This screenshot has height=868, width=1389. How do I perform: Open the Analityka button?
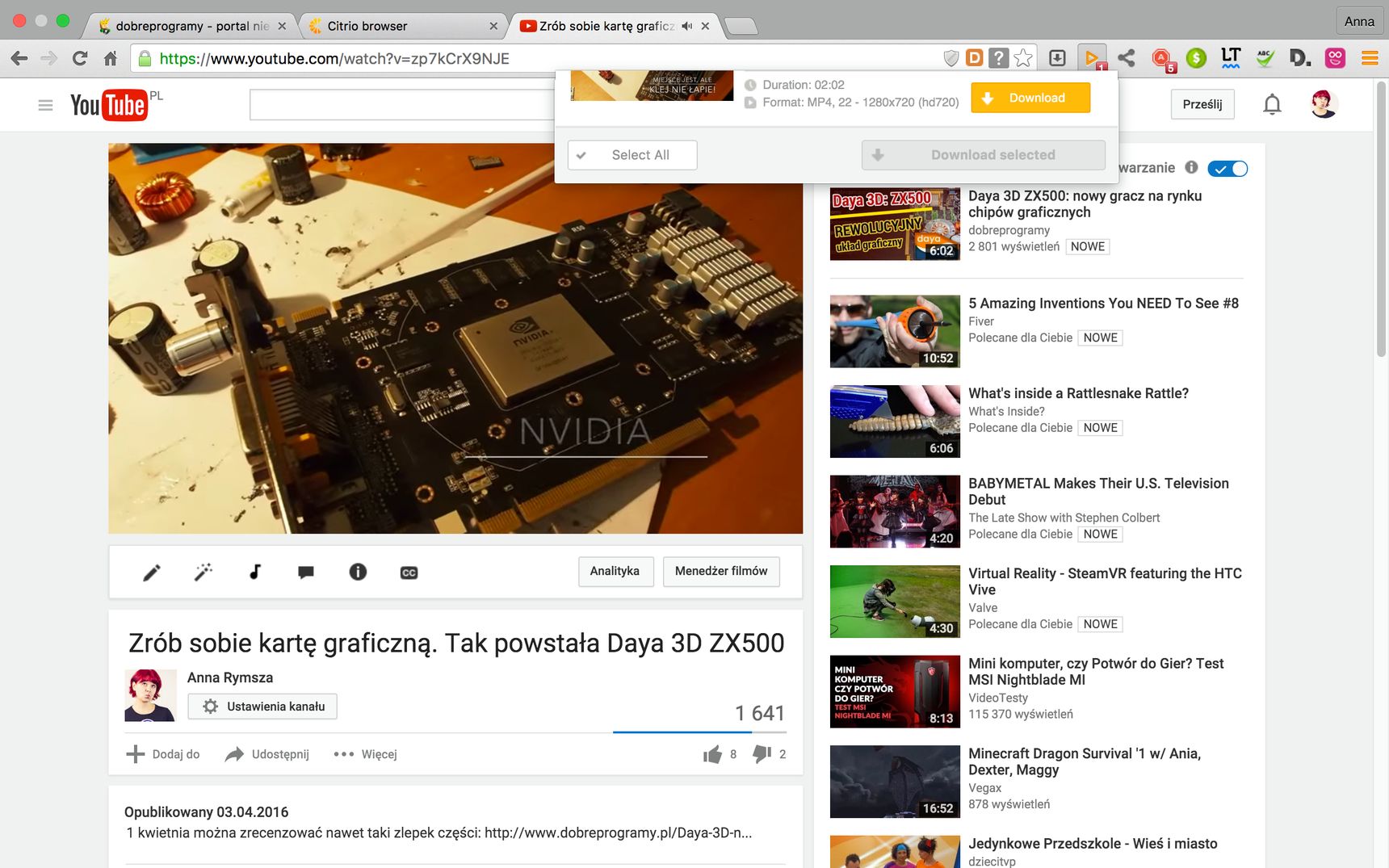(x=615, y=571)
